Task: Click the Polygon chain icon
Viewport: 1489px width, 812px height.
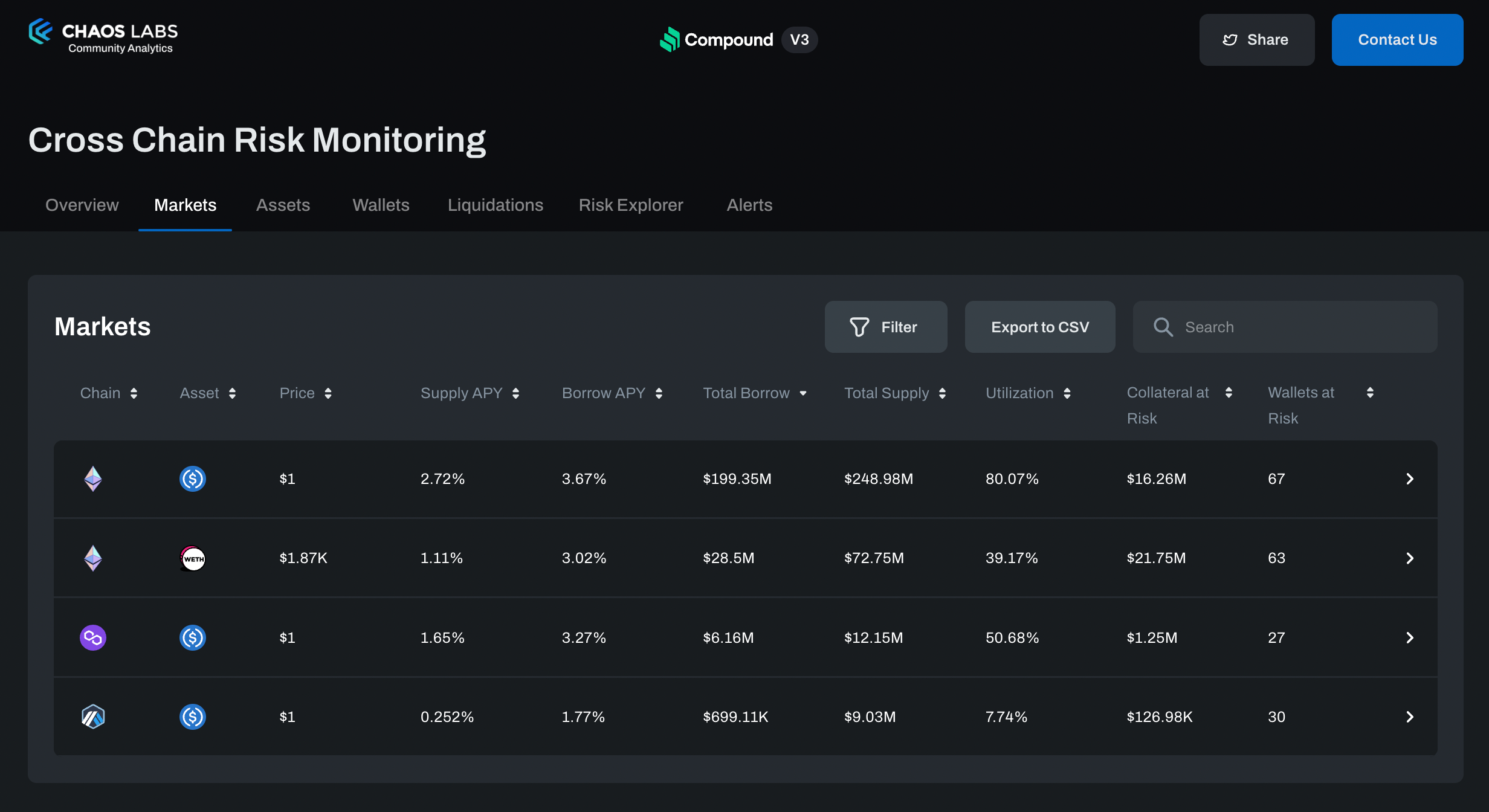Action: [x=93, y=637]
